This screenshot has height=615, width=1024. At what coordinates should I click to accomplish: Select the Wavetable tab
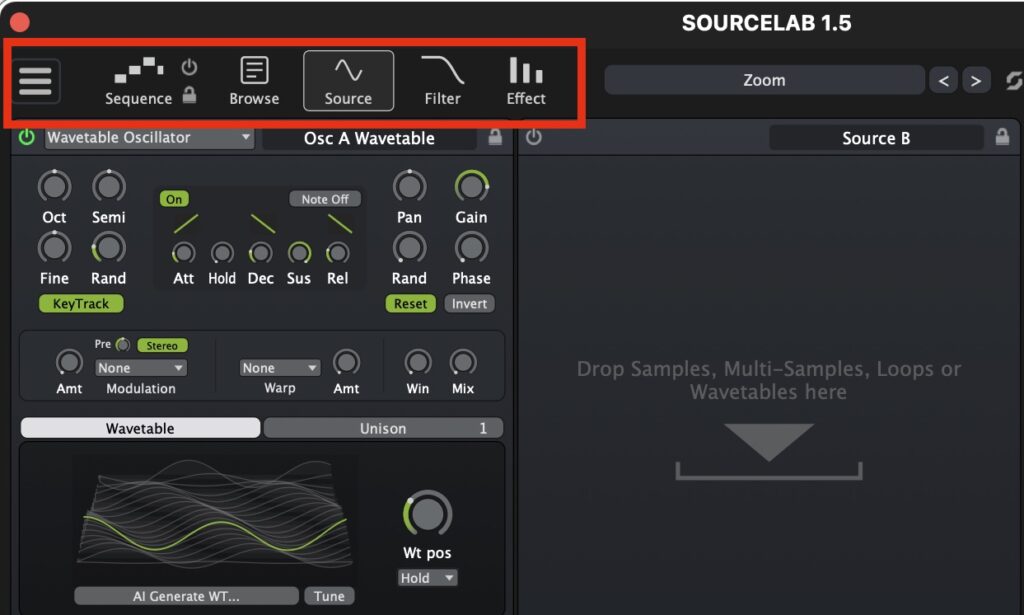(139, 427)
